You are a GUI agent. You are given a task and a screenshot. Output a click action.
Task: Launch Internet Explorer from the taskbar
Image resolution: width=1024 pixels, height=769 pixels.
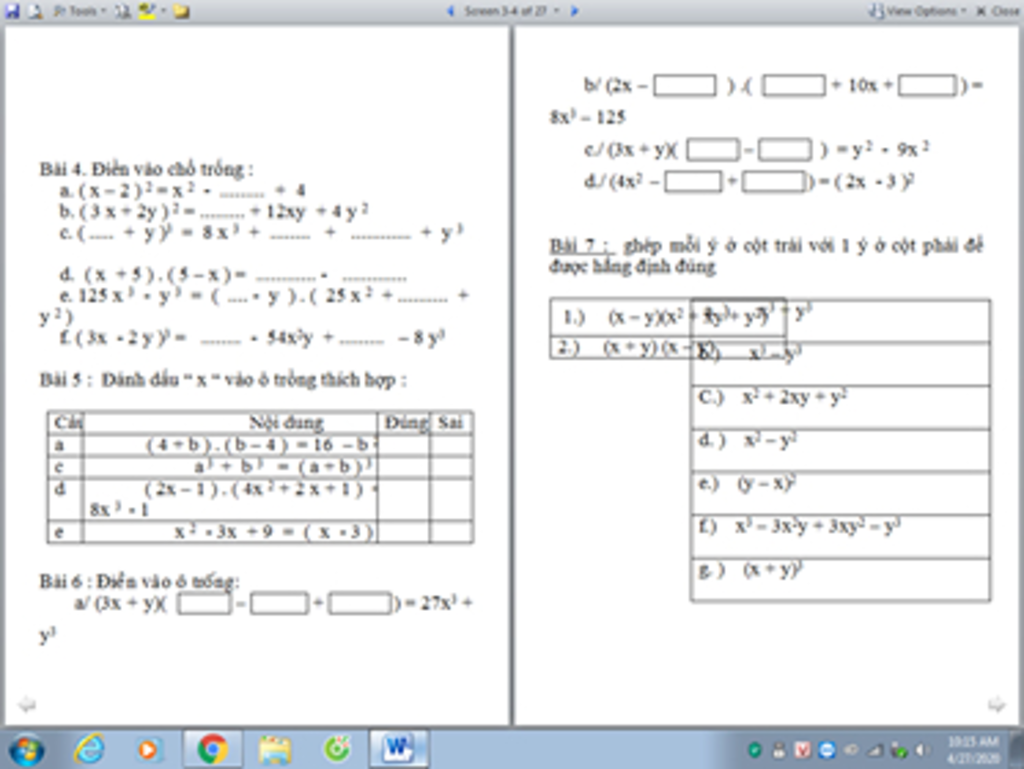[89, 749]
